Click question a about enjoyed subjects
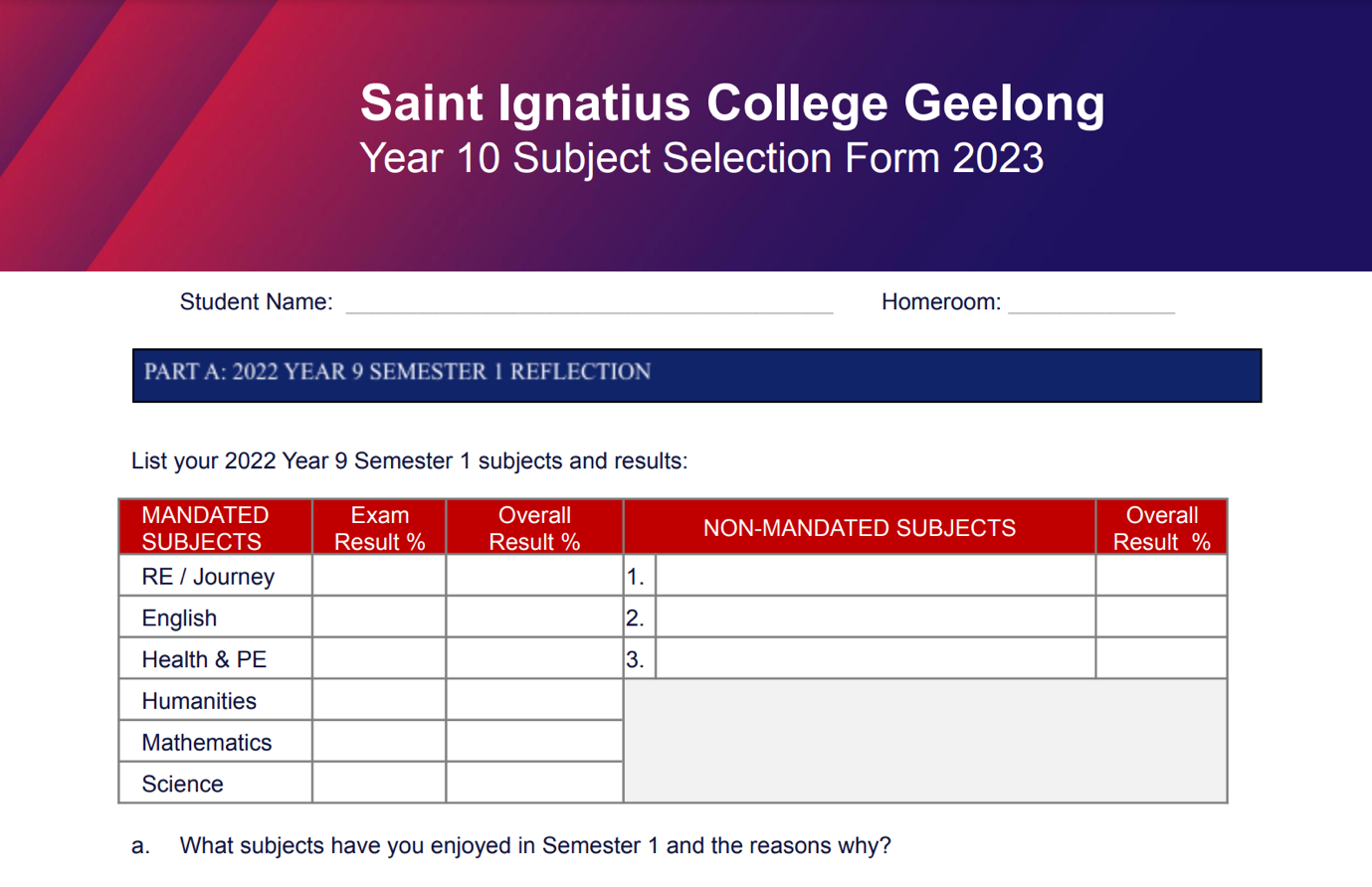Screen dimensions: 1372x887 click(534, 846)
